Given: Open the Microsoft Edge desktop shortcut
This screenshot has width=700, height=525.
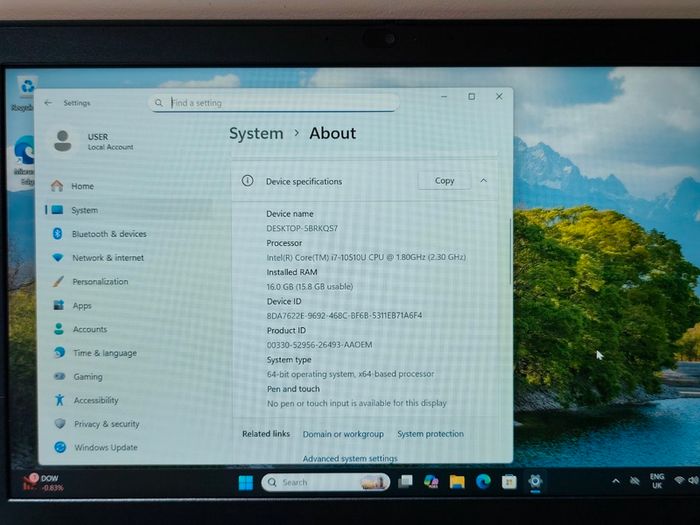Looking at the screenshot, I should 24,161.
